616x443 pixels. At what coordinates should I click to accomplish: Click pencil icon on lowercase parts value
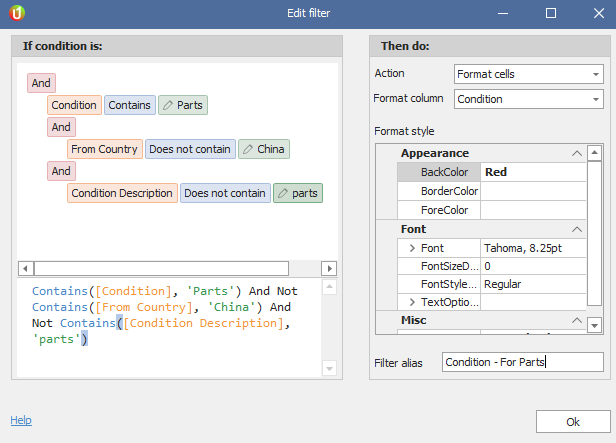[x=283, y=193]
